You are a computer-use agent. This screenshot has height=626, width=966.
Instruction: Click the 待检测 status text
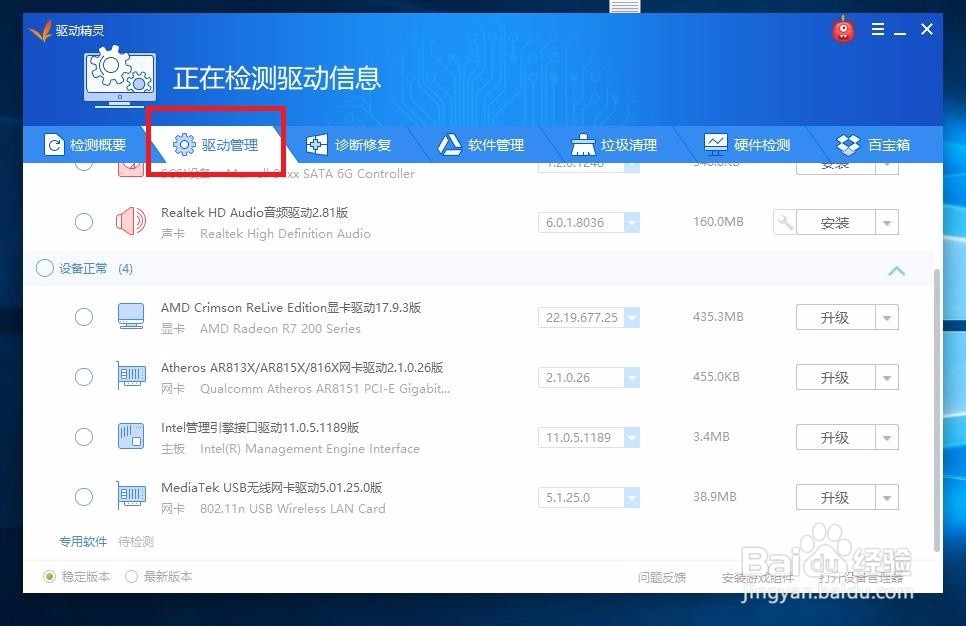[x=136, y=542]
